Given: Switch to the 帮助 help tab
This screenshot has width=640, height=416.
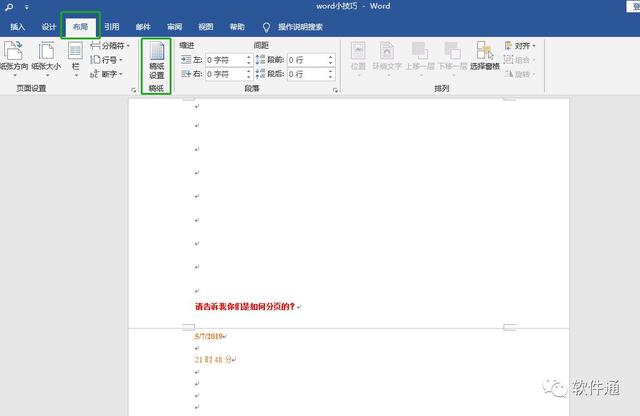Looking at the screenshot, I should 237,27.
